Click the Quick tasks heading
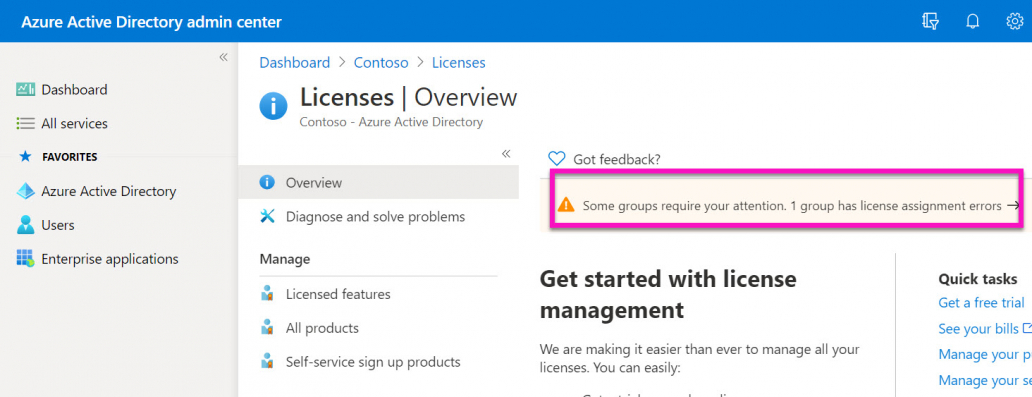 [977, 279]
